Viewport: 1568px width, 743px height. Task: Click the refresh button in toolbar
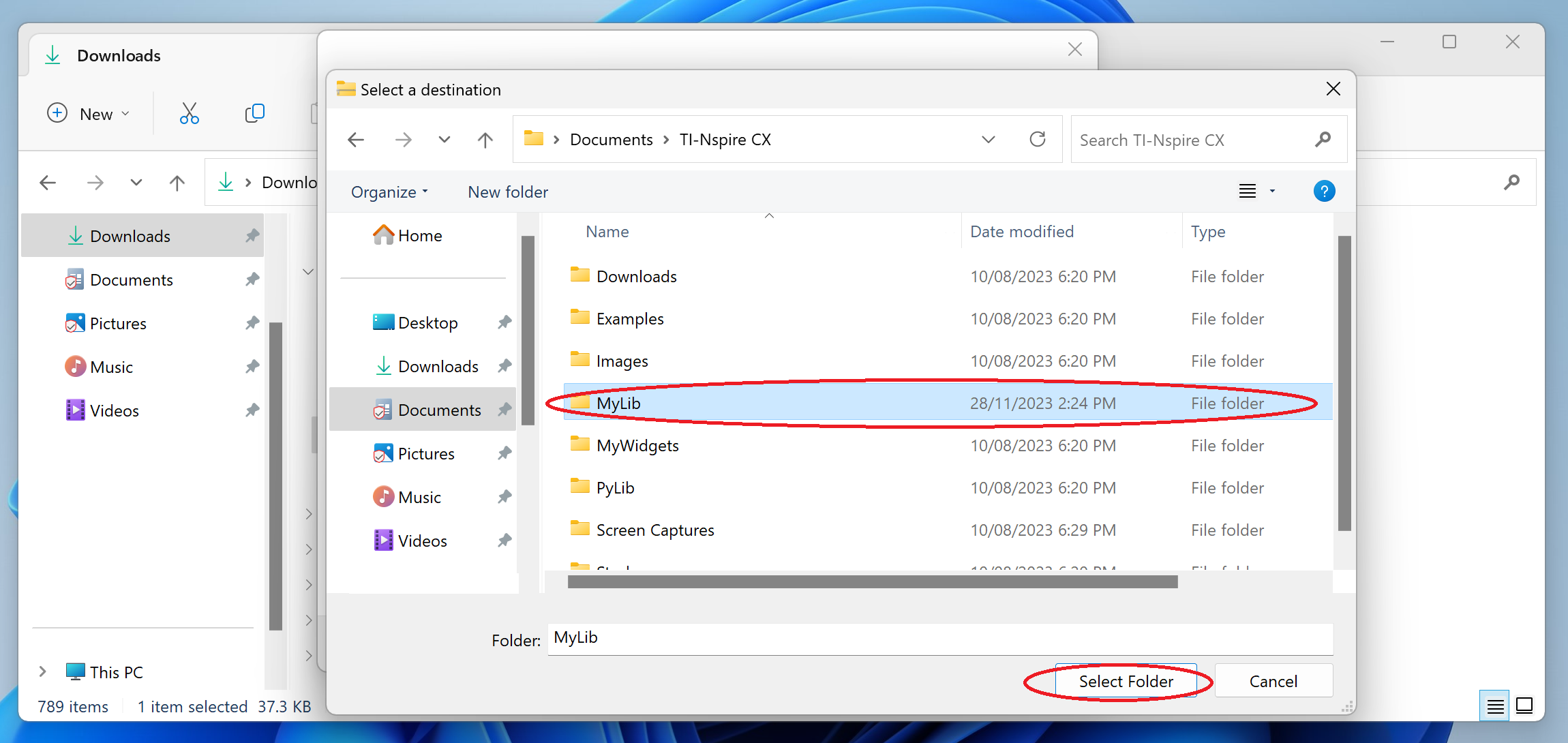point(1038,139)
